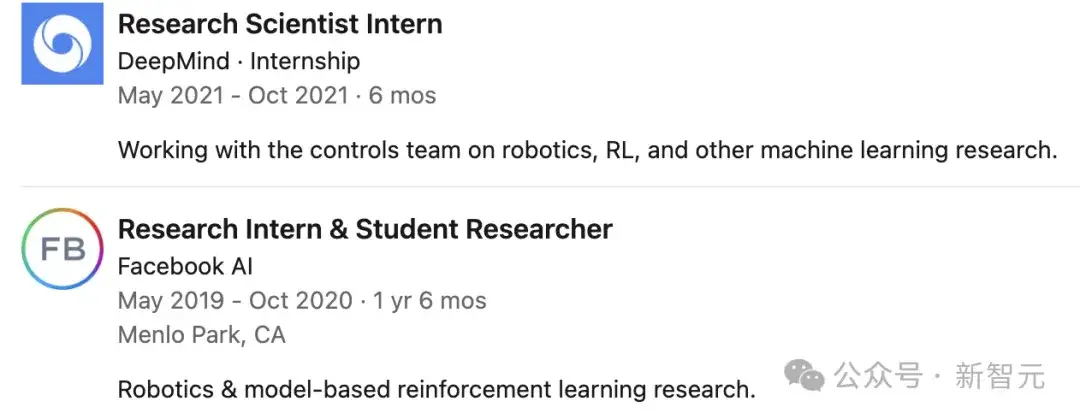The height and width of the screenshot is (419, 1080).
Task: Select the May 2021 - Oct 2021 date range
Action: click(x=233, y=95)
